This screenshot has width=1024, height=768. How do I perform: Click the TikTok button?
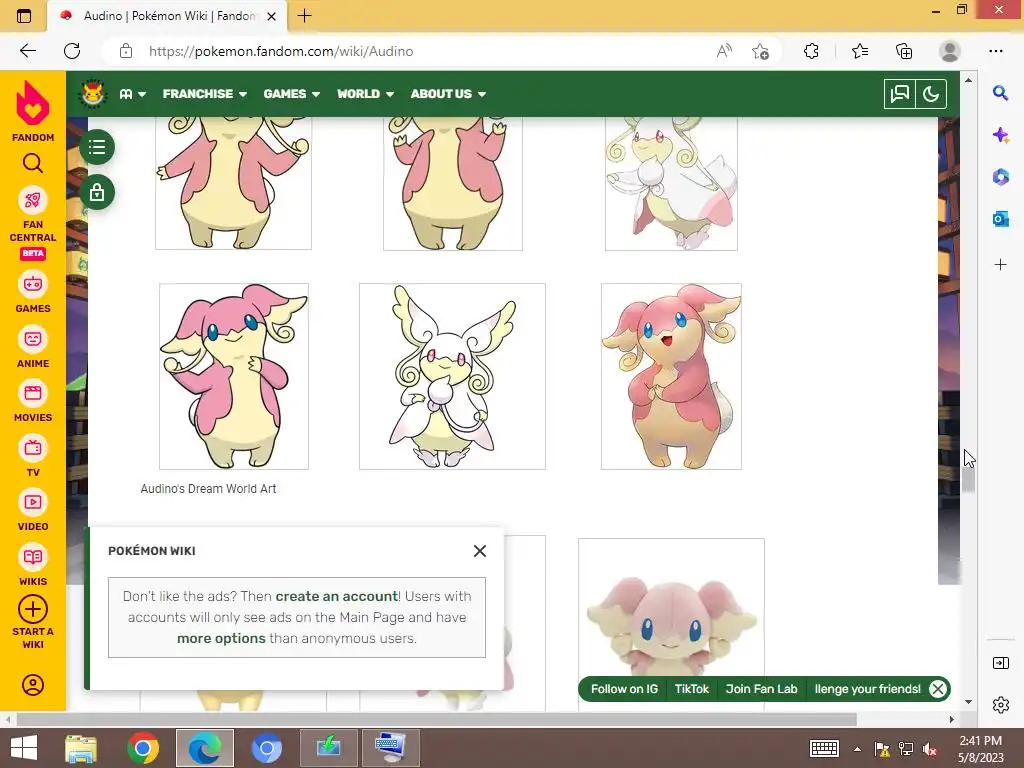(x=691, y=689)
